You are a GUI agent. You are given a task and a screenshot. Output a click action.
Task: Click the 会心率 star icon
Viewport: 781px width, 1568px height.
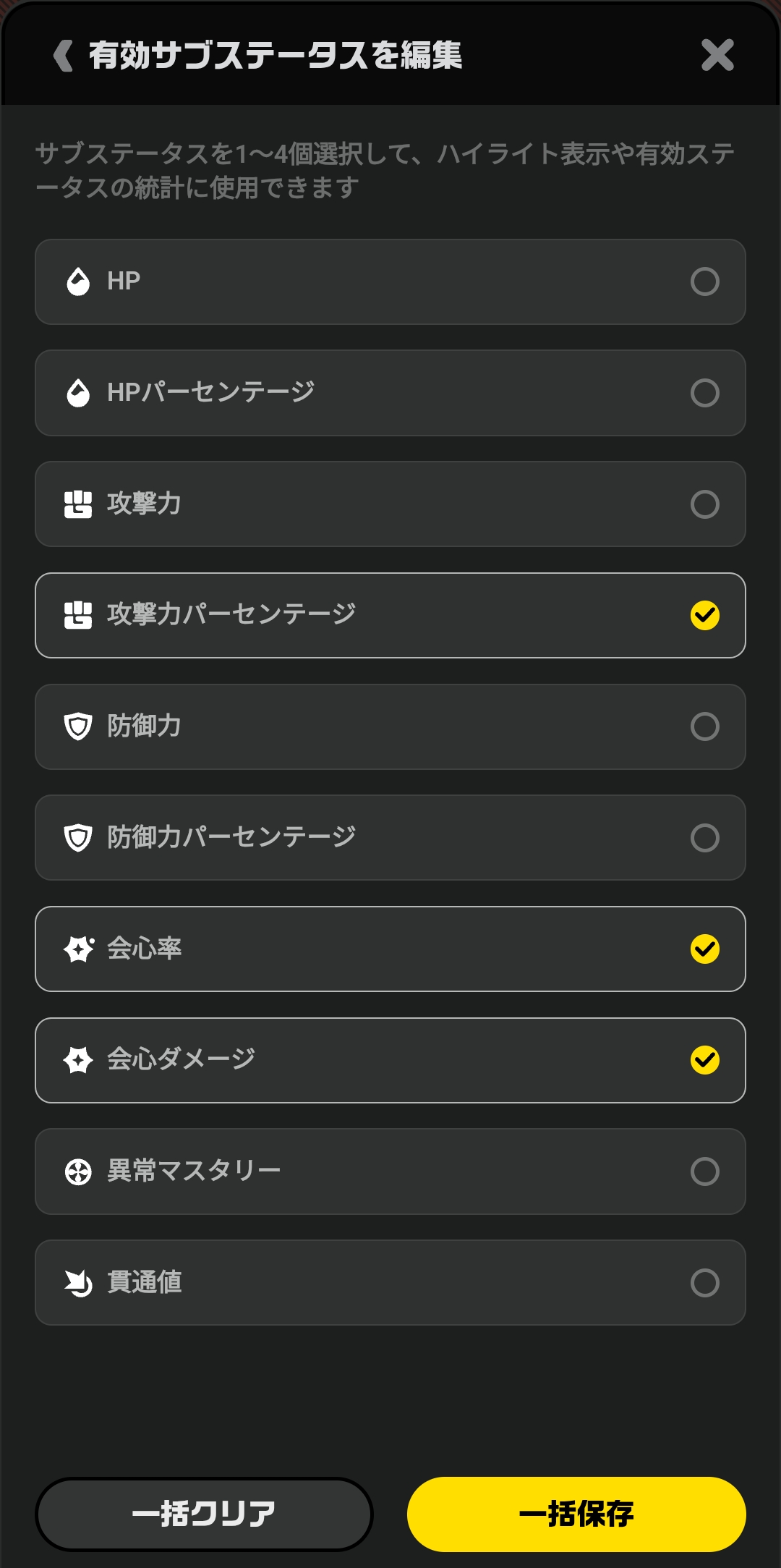tap(78, 949)
